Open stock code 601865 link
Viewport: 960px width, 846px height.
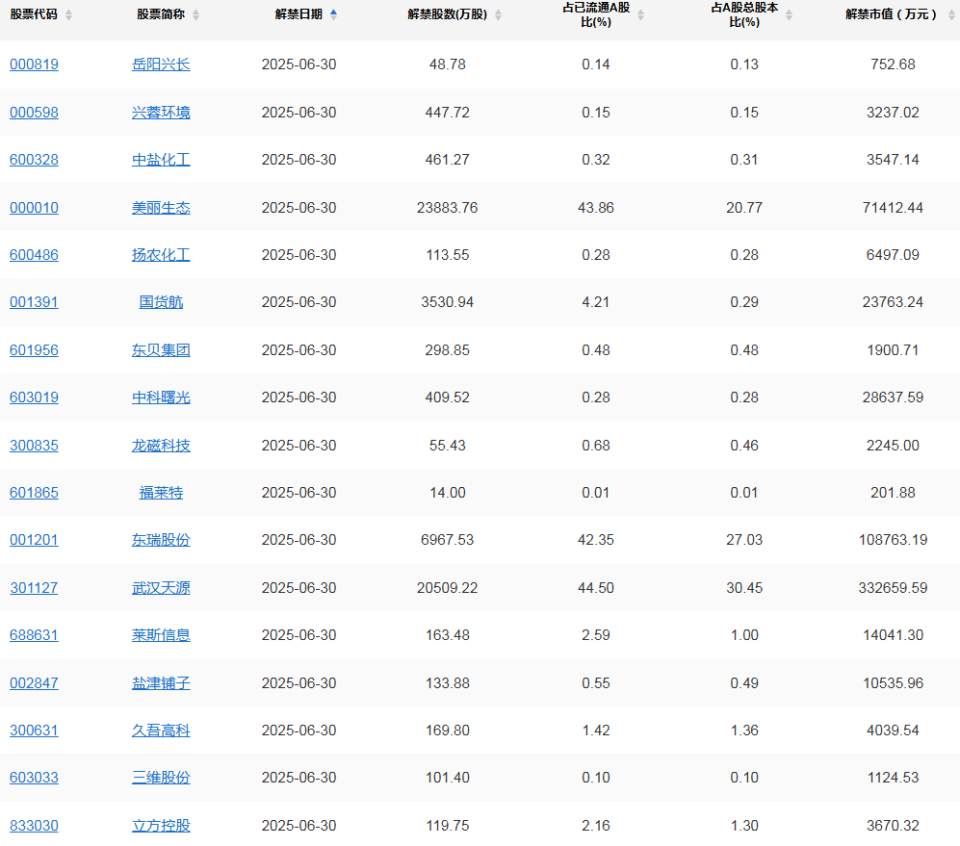point(34,493)
